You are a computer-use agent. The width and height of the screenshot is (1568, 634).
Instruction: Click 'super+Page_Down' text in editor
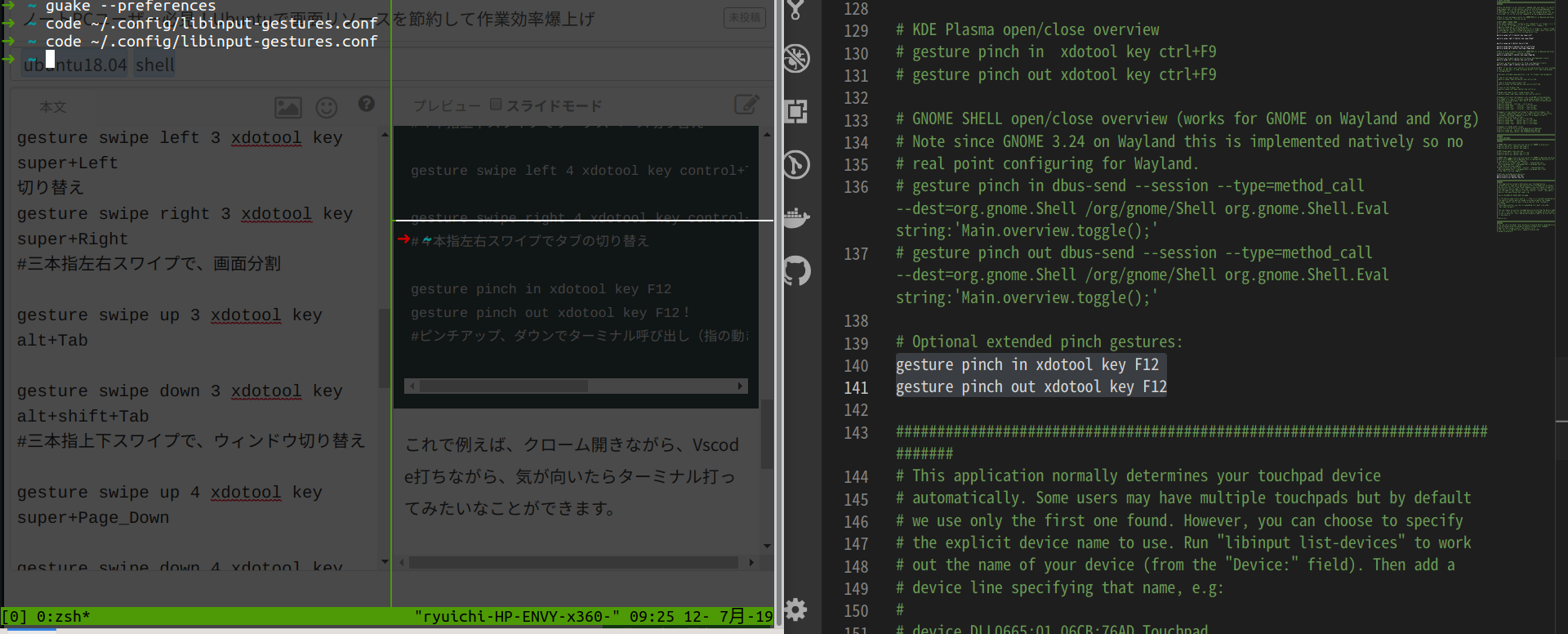click(x=93, y=518)
